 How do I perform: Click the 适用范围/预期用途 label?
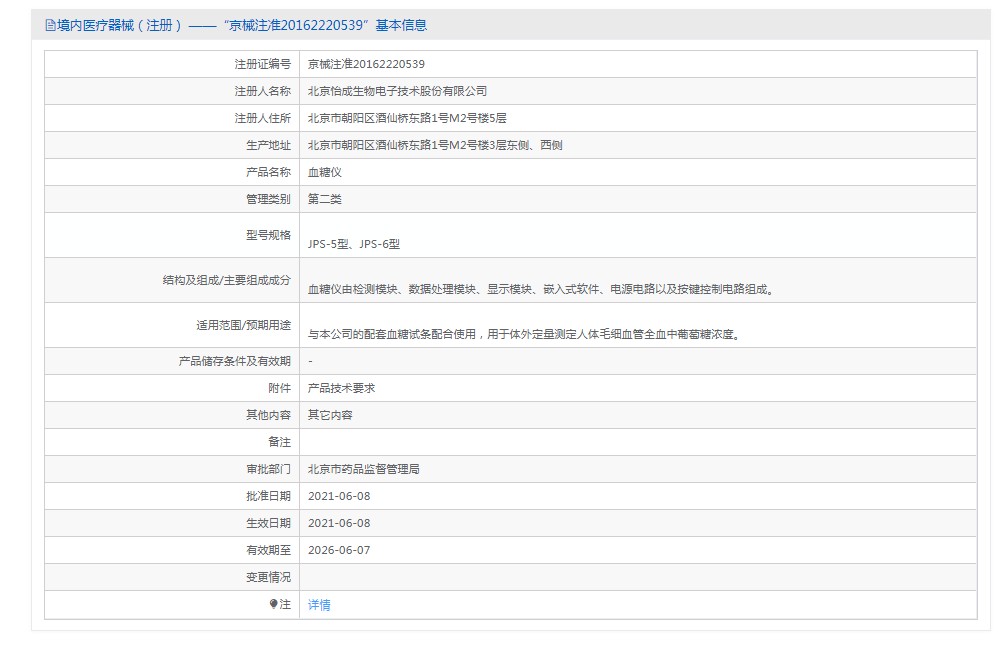click(x=244, y=325)
